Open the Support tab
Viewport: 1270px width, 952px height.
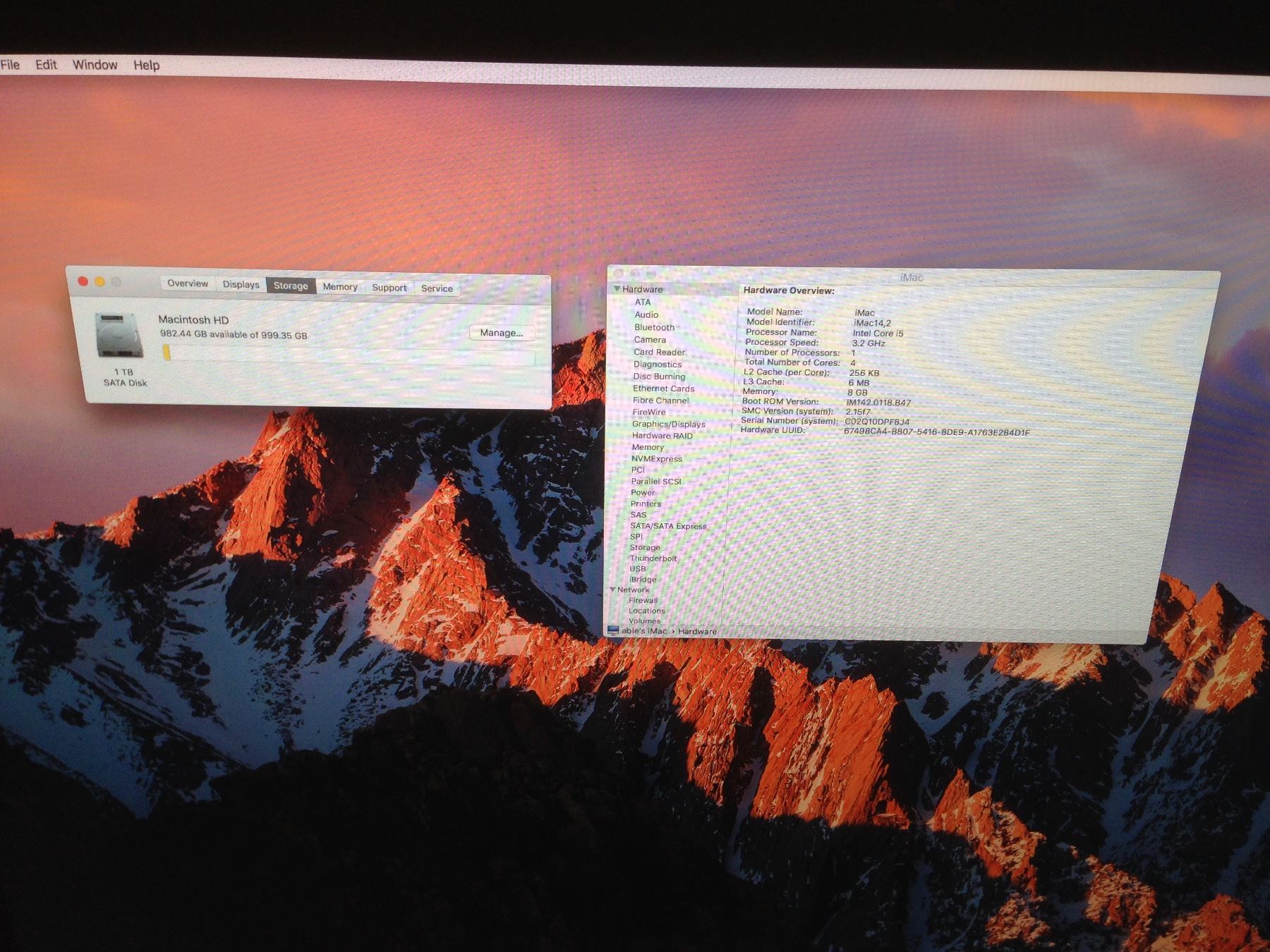[389, 288]
